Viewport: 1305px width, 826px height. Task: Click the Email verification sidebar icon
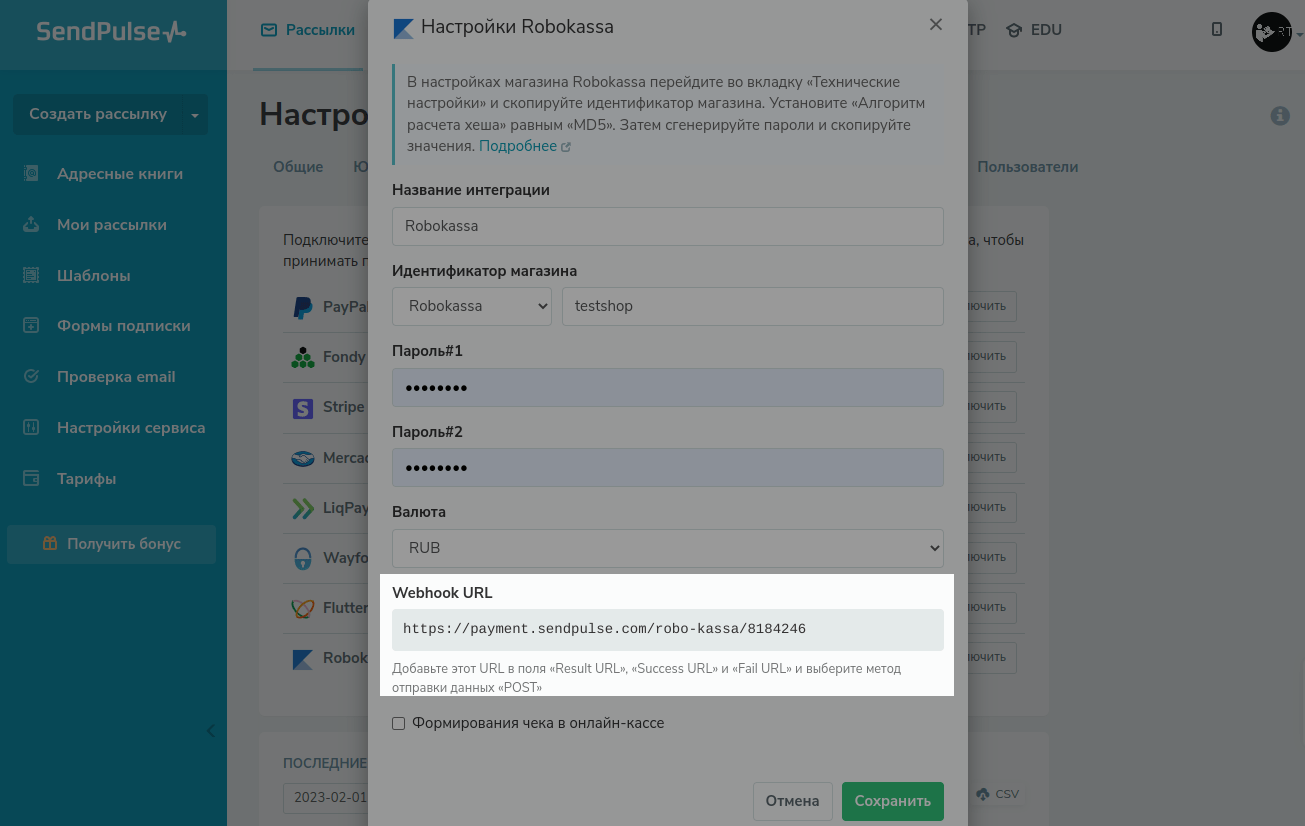(31, 377)
